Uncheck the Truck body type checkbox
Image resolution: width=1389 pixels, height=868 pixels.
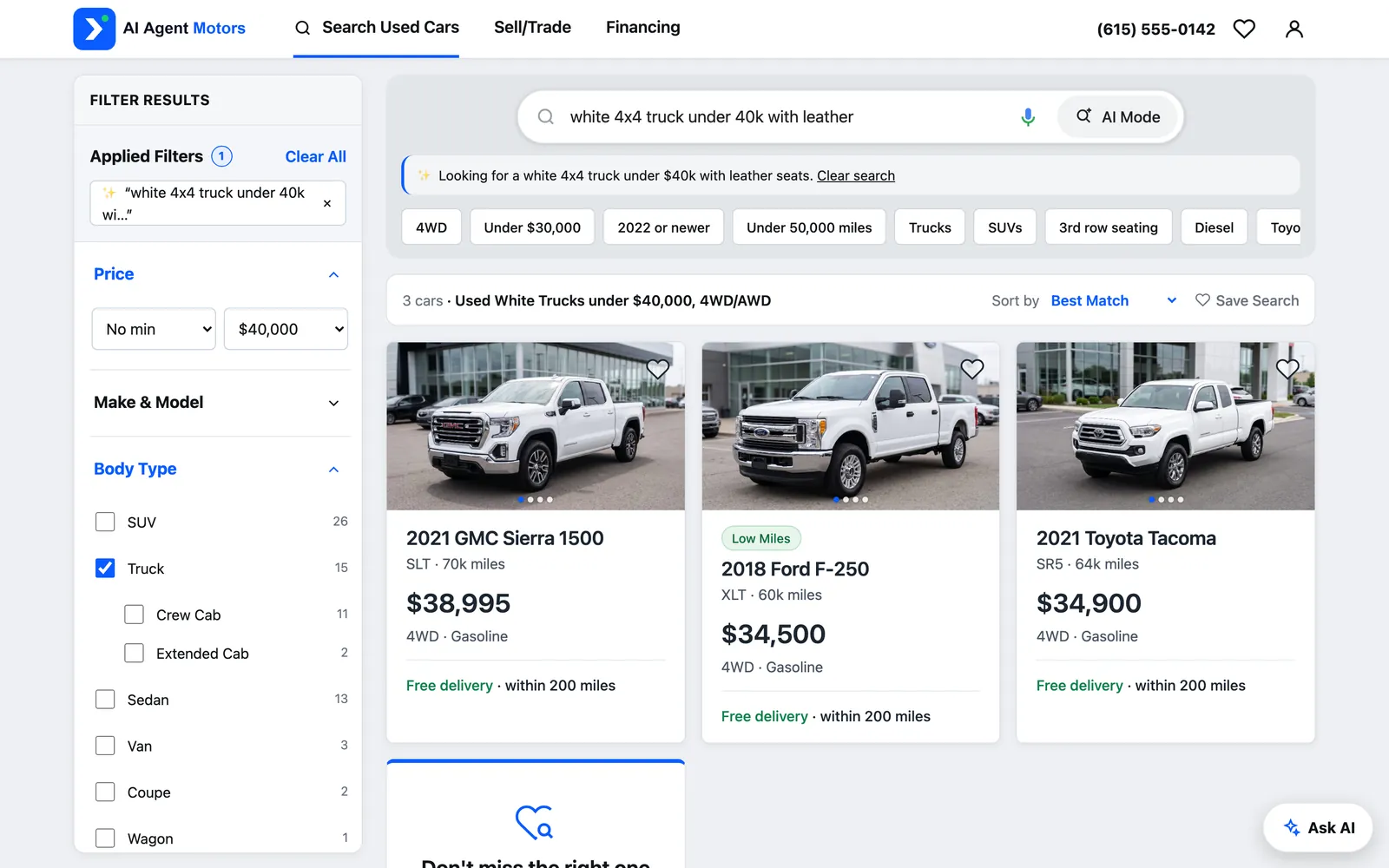105,568
